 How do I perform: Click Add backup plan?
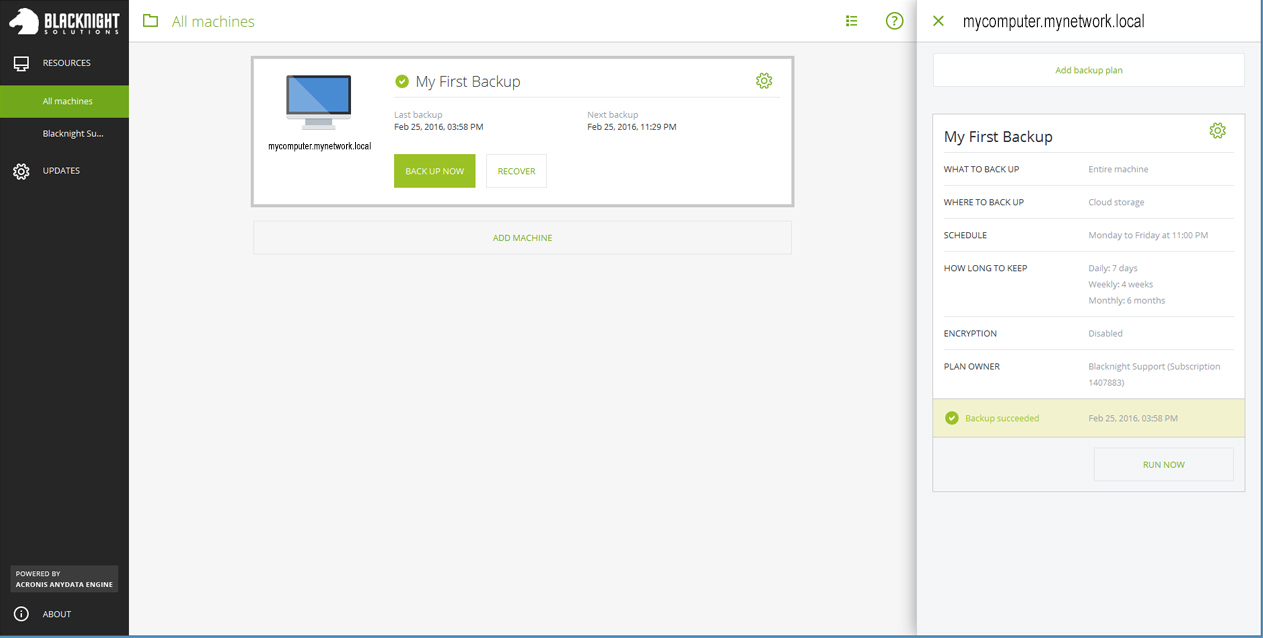click(x=1088, y=70)
